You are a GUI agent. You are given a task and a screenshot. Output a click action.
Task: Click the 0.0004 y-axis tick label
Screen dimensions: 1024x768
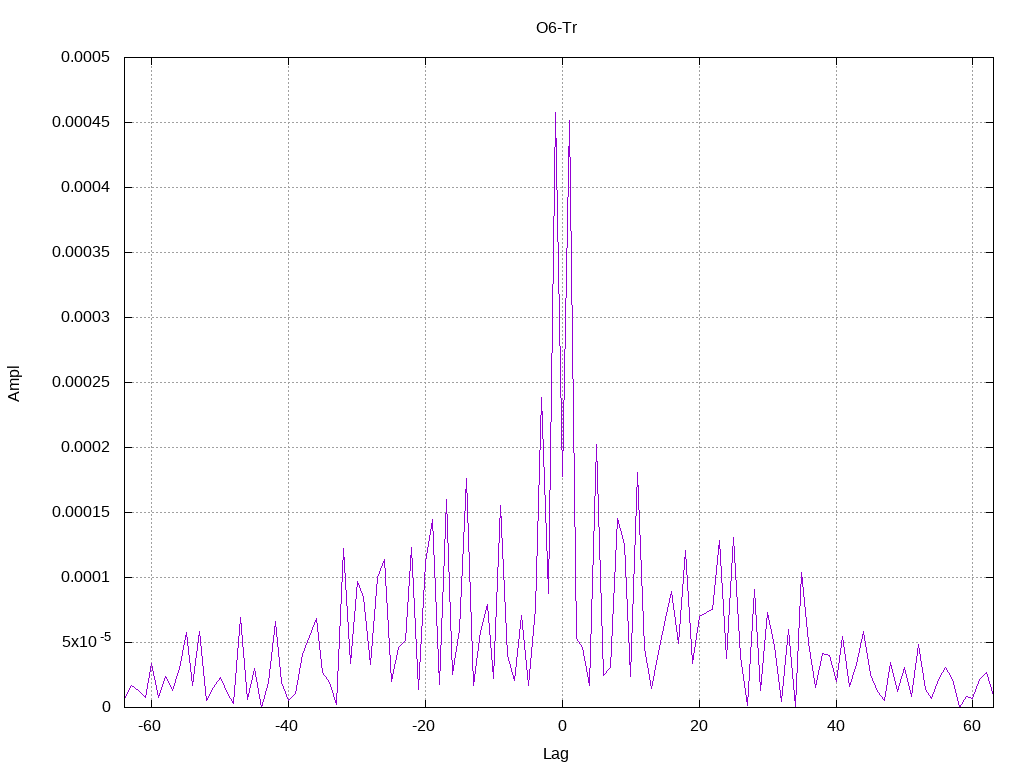(x=86, y=187)
